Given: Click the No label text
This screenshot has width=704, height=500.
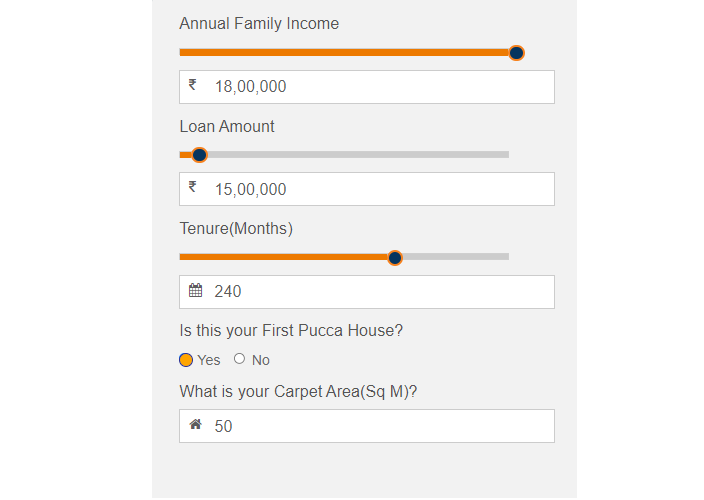Looking at the screenshot, I should pyautogui.click(x=260, y=360).
